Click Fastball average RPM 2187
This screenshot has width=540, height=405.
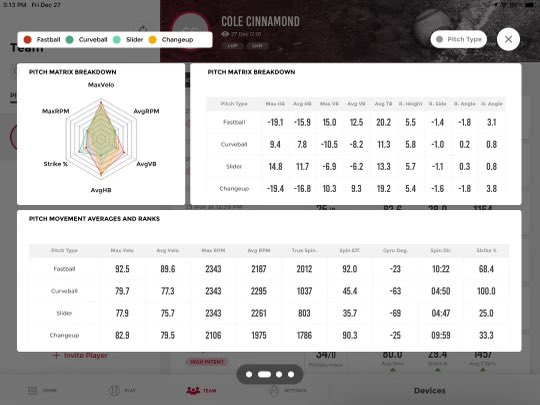(259, 269)
